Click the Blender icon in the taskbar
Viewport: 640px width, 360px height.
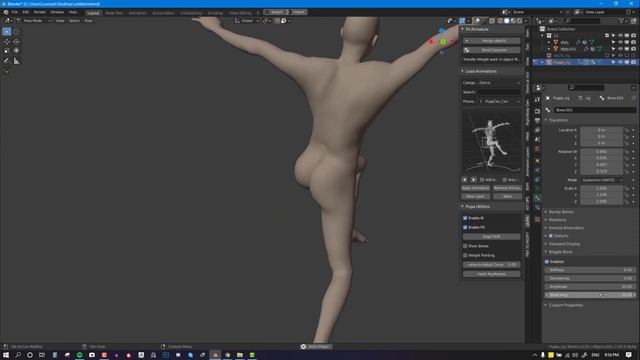tap(215, 355)
